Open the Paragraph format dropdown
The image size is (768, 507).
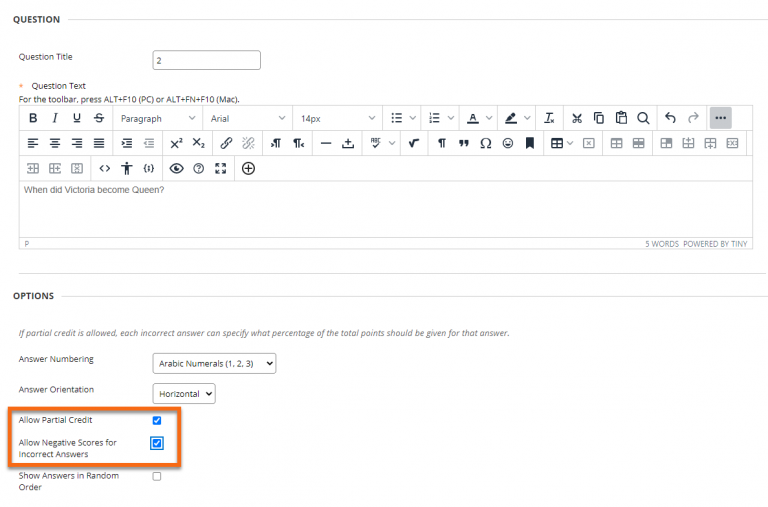click(x=158, y=119)
